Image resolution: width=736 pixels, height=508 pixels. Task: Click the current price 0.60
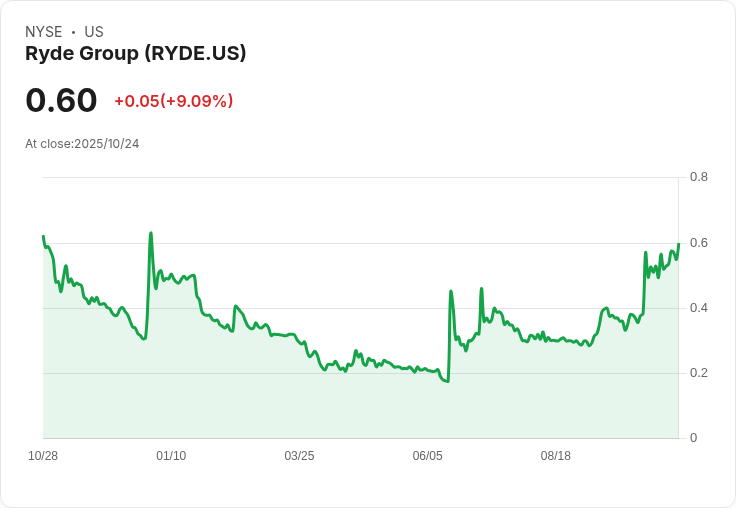[61, 100]
